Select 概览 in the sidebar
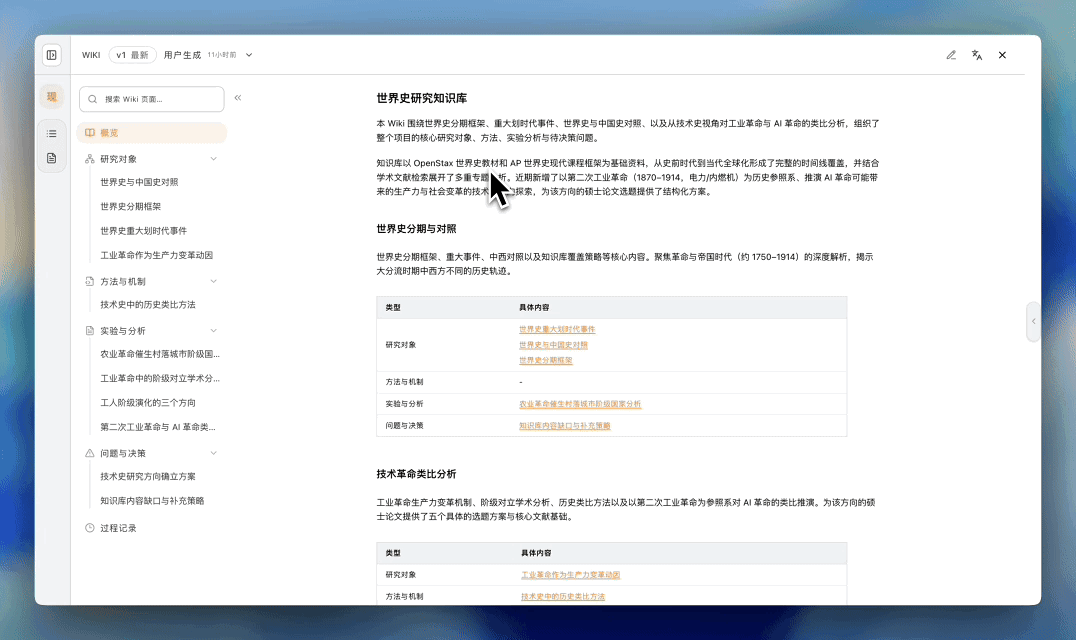The height and width of the screenshot is (640, 1076). [x=152, y=133]
